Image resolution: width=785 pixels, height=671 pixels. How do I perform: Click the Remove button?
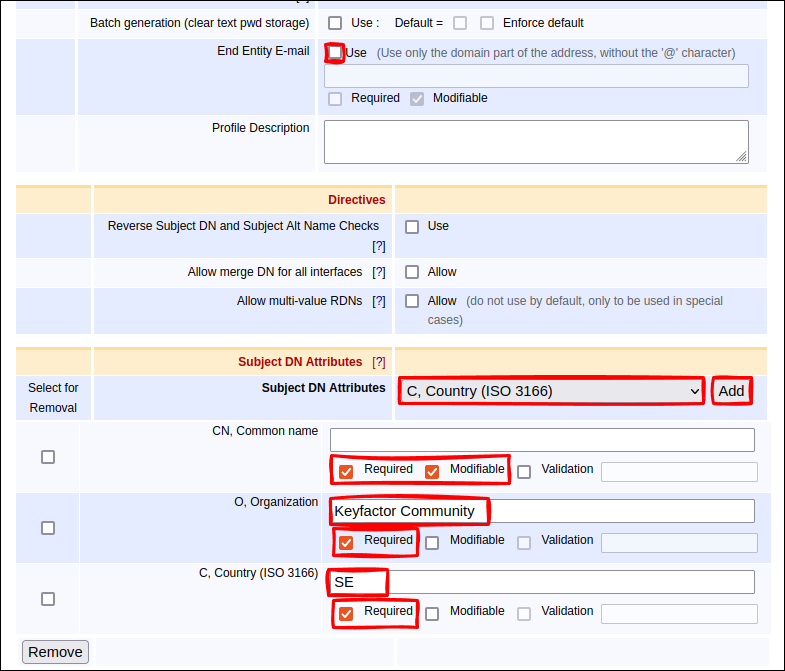tap(55, 652)
